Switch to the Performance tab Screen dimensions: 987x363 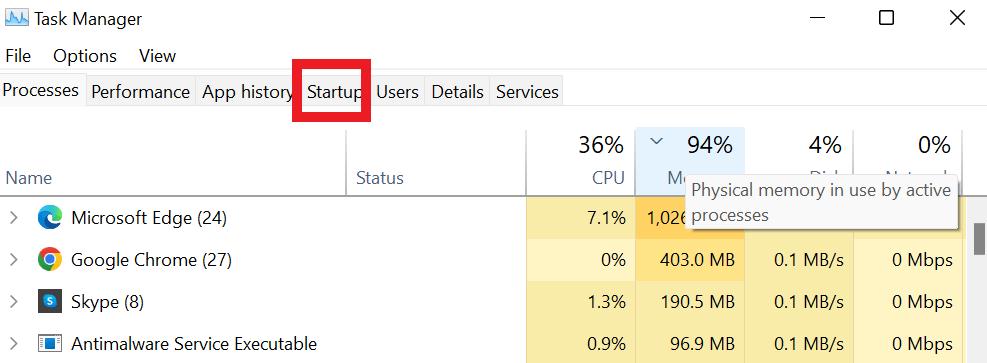(x=141, y=92)
